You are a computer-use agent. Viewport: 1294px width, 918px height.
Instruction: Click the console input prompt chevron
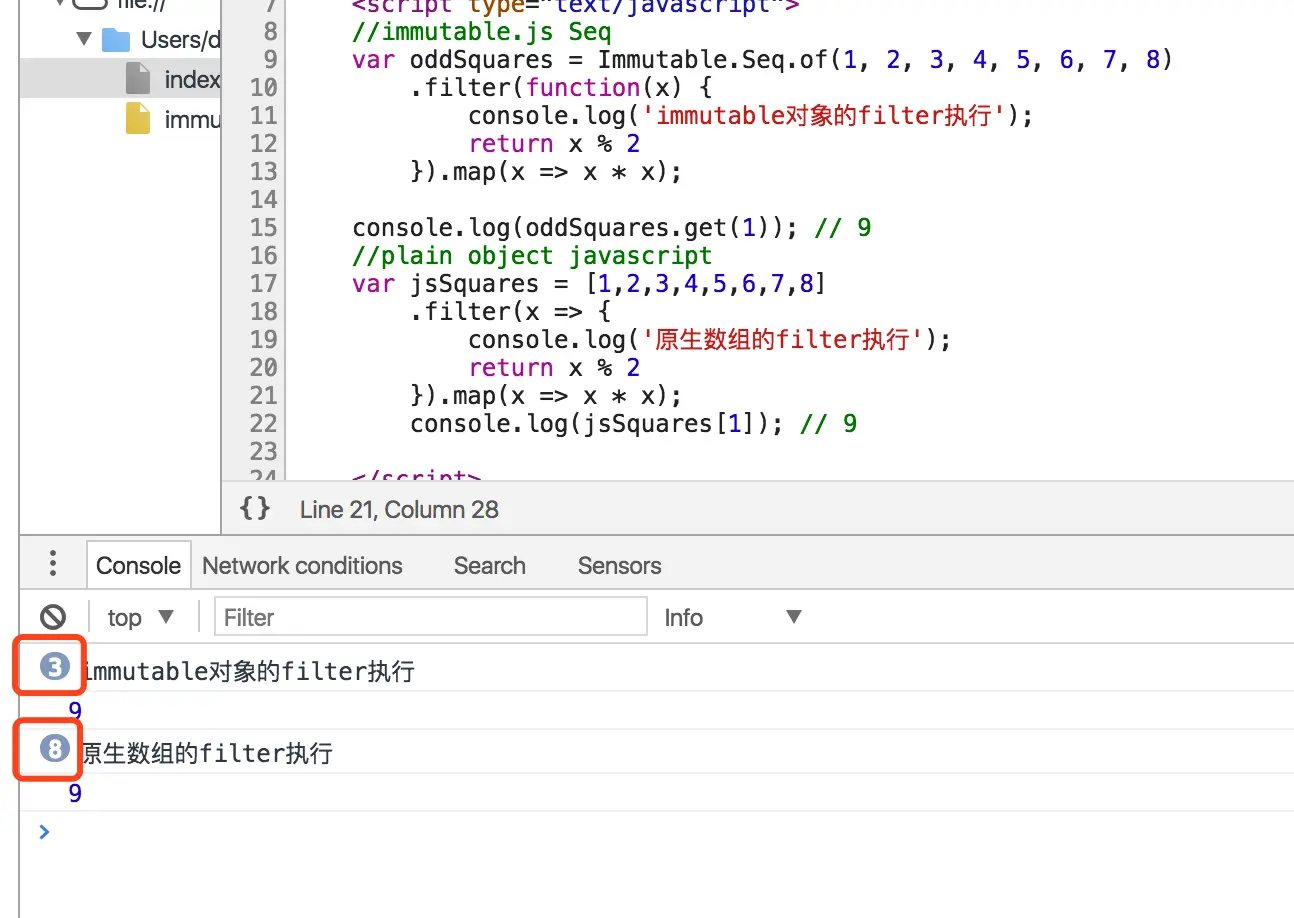pos(43,831)
